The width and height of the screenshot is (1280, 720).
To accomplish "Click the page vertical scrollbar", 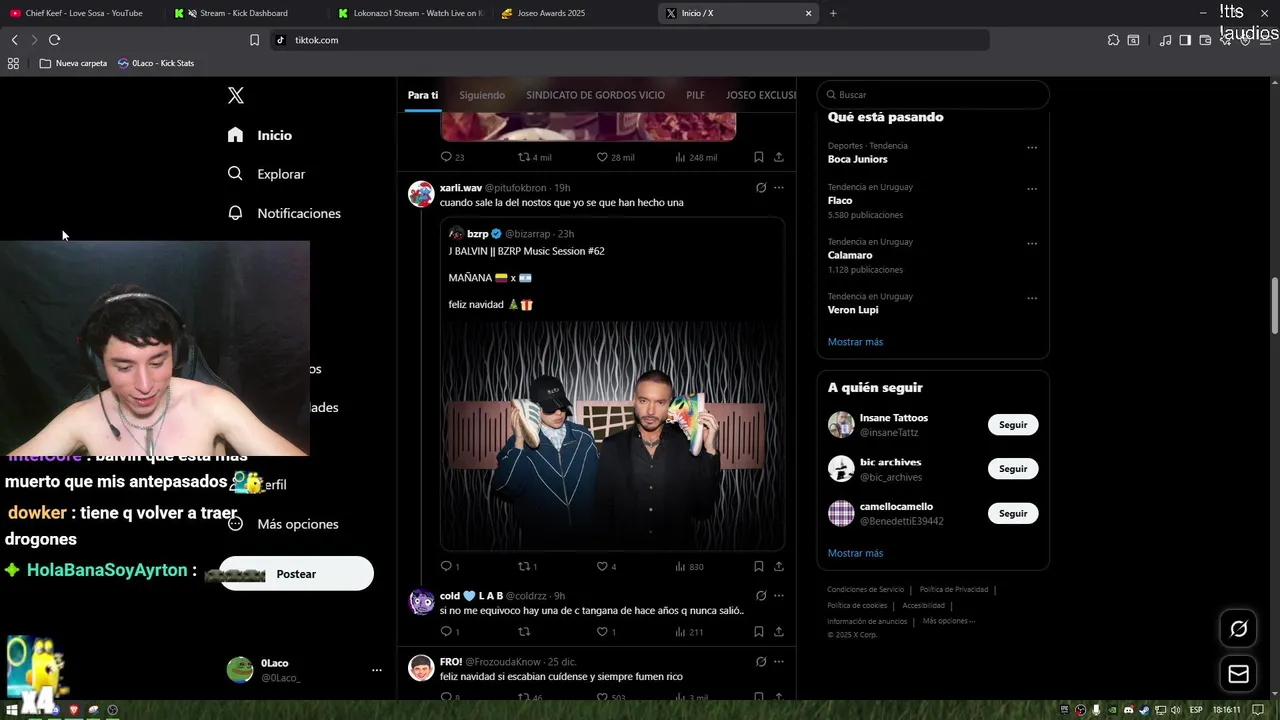I will click(1275, 307).
